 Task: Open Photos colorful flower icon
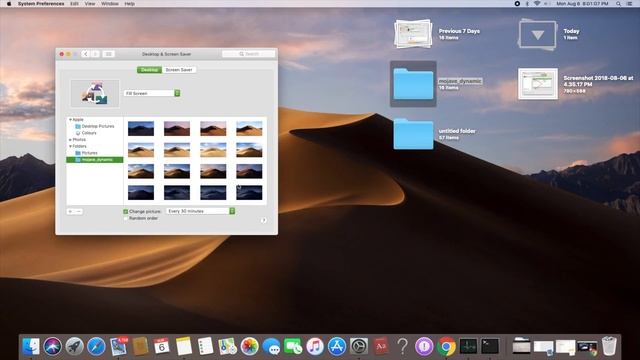click(249, 346)
